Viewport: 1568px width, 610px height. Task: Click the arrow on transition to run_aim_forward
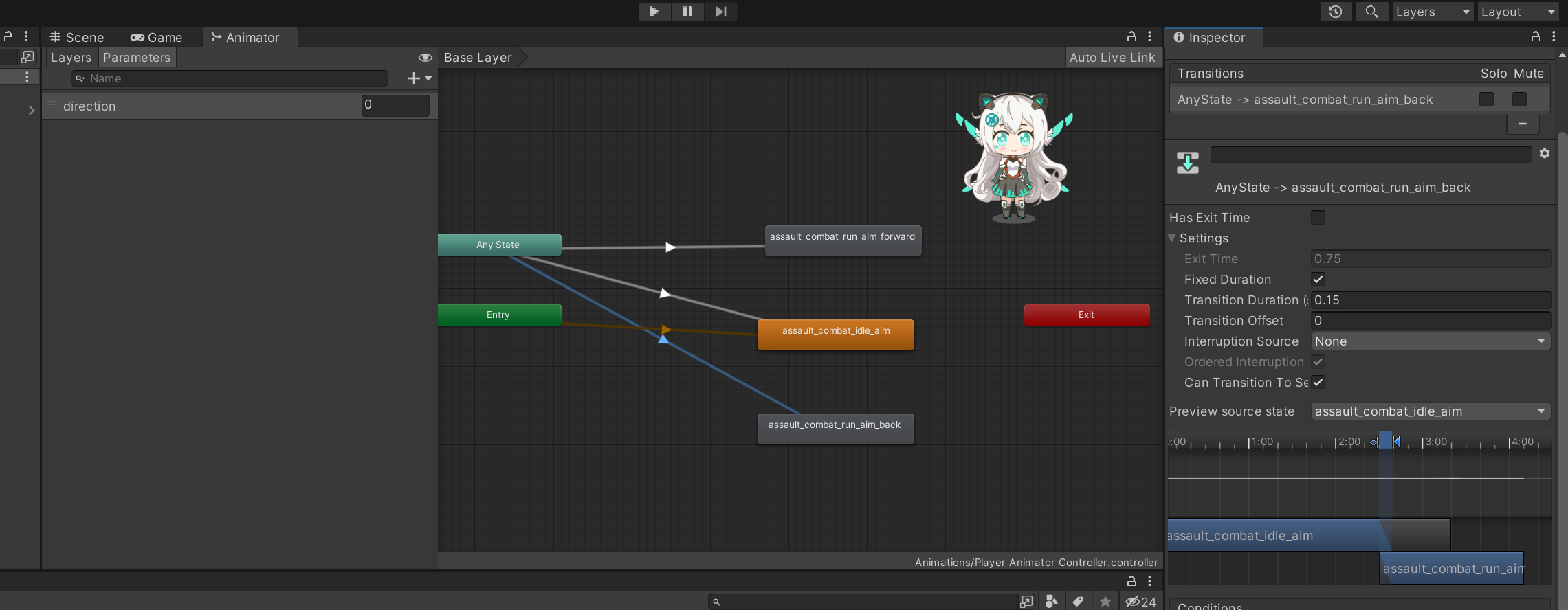pyautogui.click(x=670, y=247)
